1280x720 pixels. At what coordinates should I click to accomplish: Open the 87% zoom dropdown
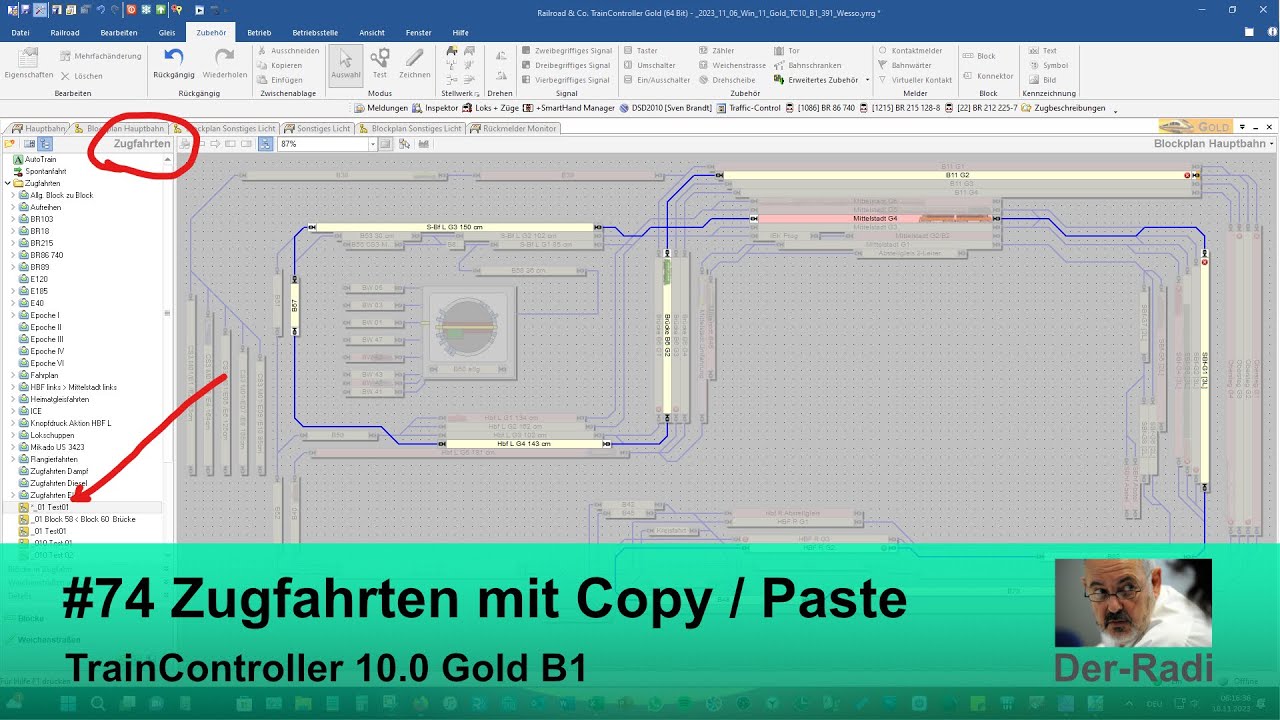373,144
